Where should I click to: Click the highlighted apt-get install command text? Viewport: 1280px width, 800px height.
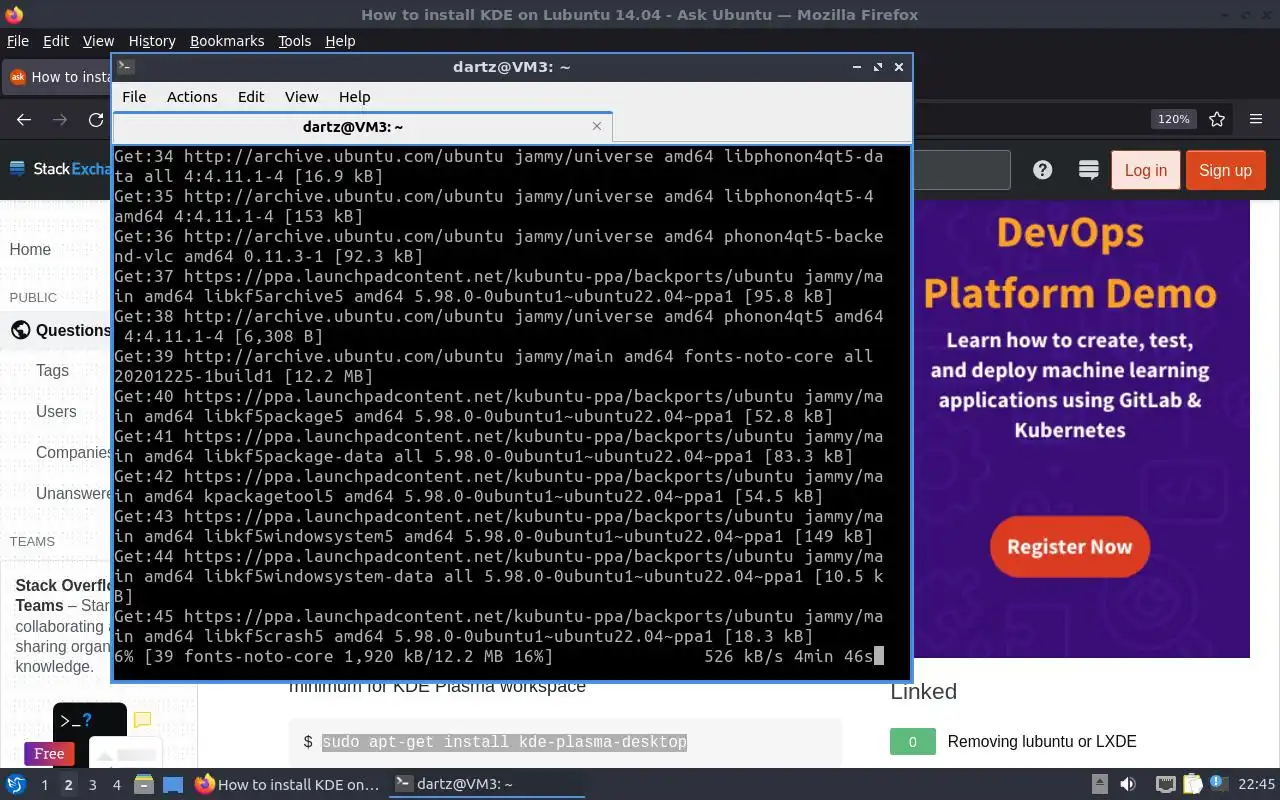(504, 742)
